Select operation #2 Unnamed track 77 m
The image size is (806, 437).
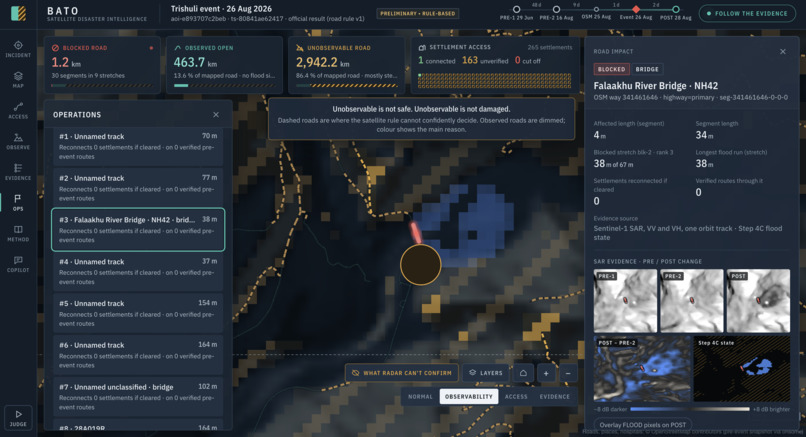138,188
